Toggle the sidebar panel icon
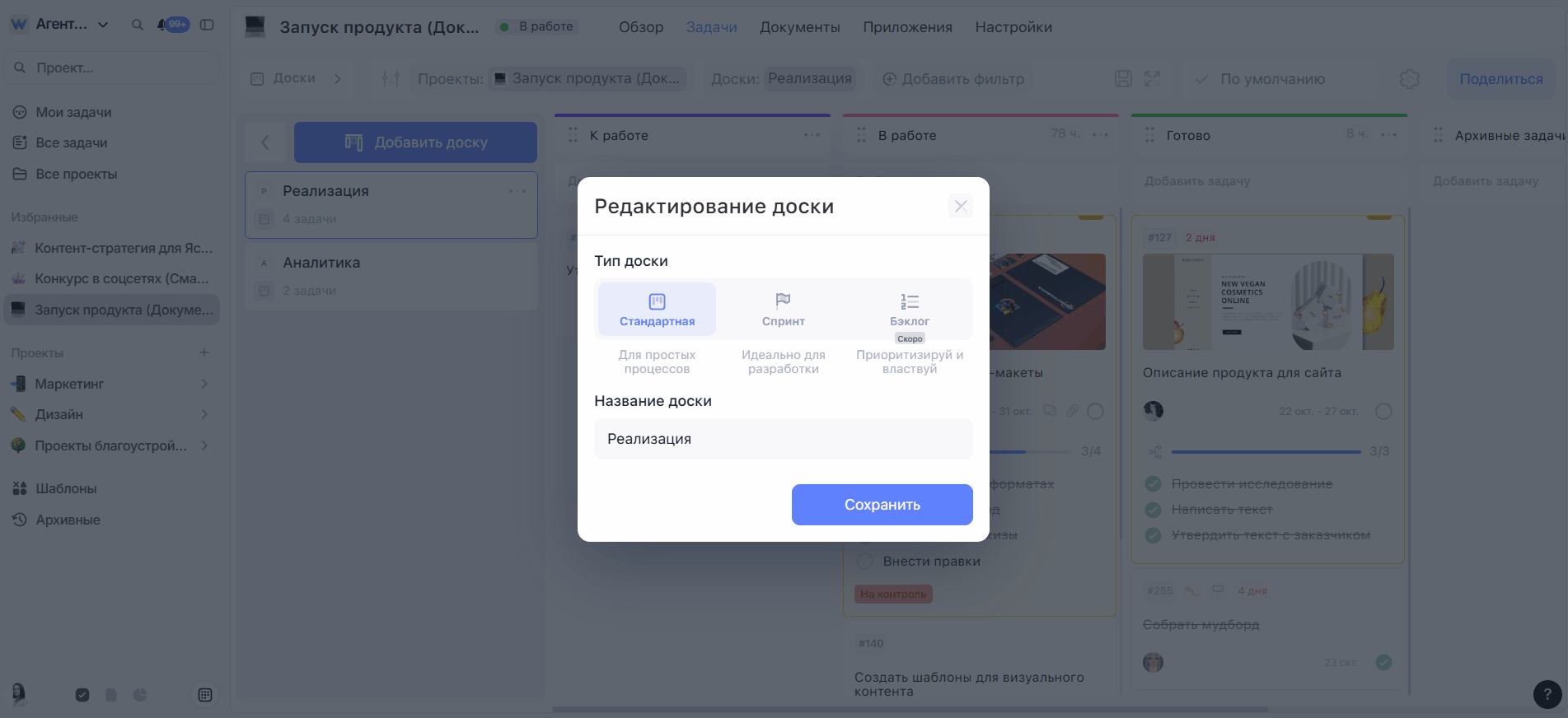 pos(207,25)
